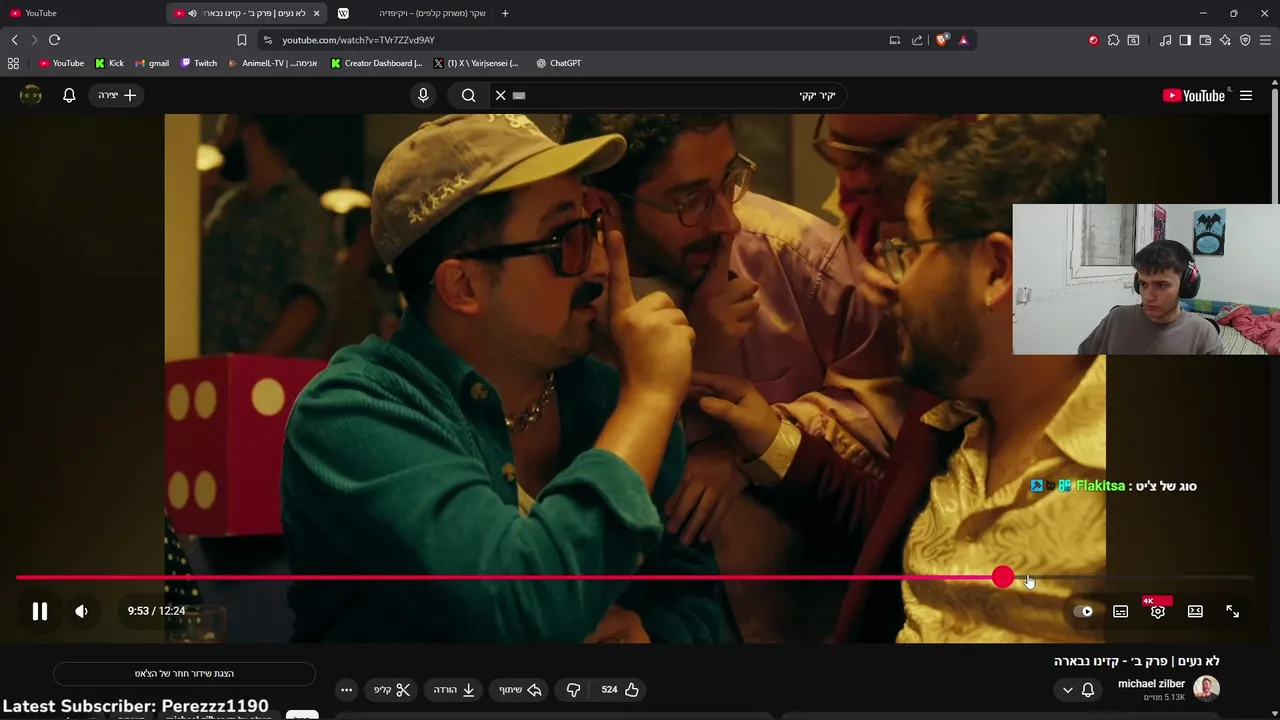Open the michael zilber channel link
This screenshot has width=1280, height=720.
pos(1152,683)
